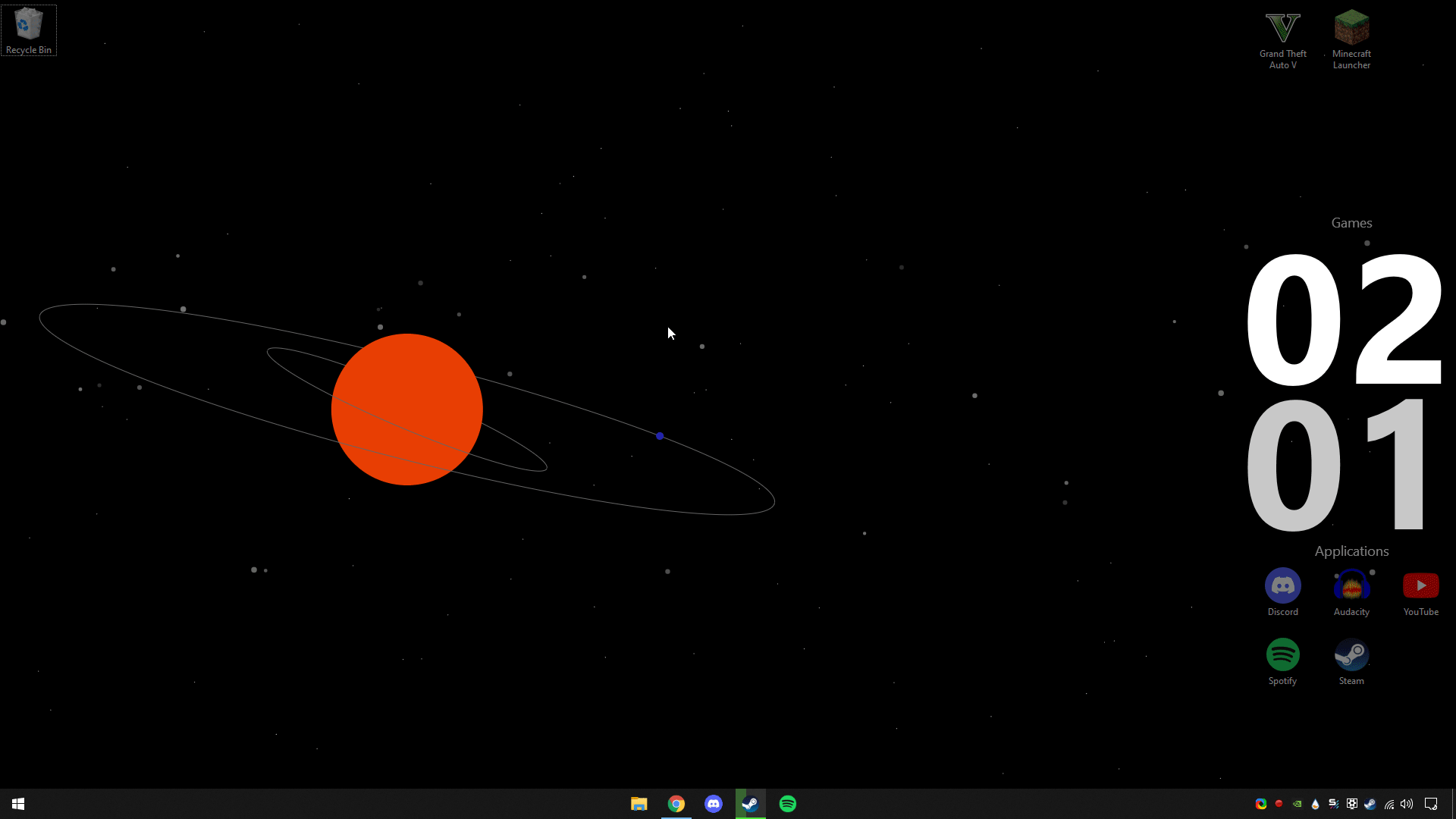Select the Applications section heading
Screen dimensions: 1456x819
pos(1351,551)
